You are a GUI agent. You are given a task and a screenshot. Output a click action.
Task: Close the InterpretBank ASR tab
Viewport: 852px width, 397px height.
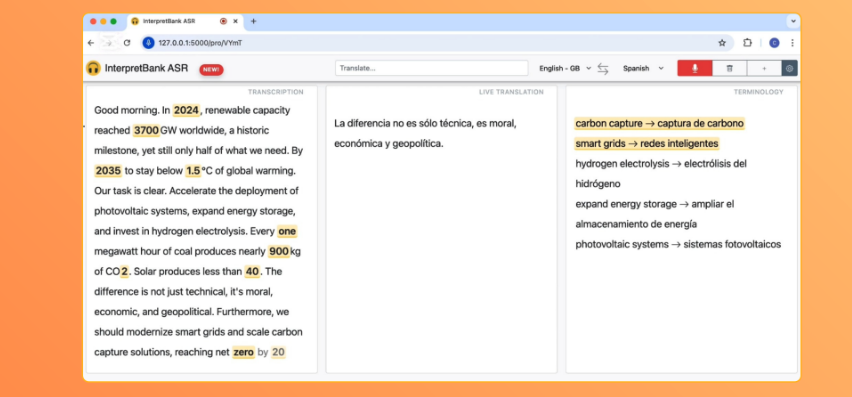coord(235,21)
